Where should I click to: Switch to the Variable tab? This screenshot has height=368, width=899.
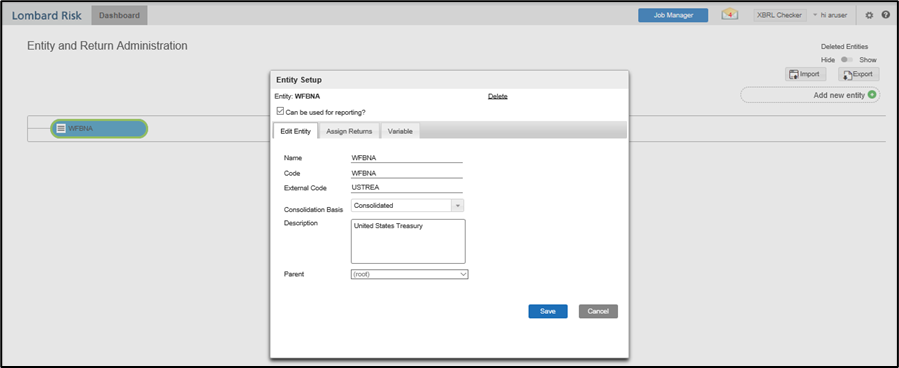[400, 131]
